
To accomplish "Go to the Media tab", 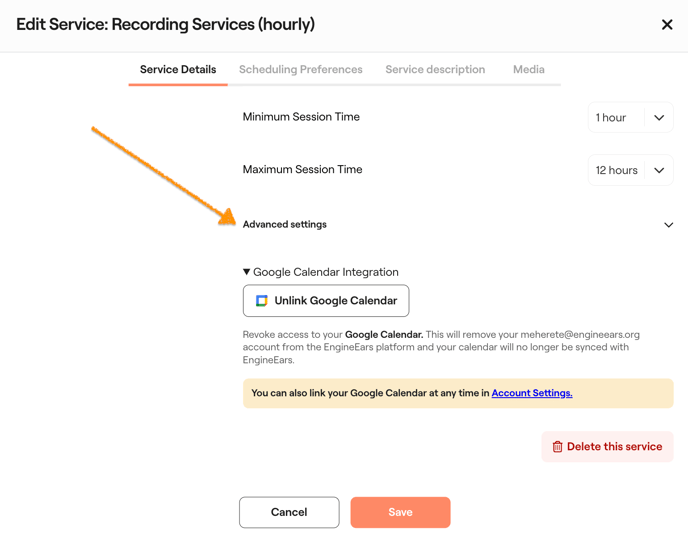I will [x=528, y=70].
